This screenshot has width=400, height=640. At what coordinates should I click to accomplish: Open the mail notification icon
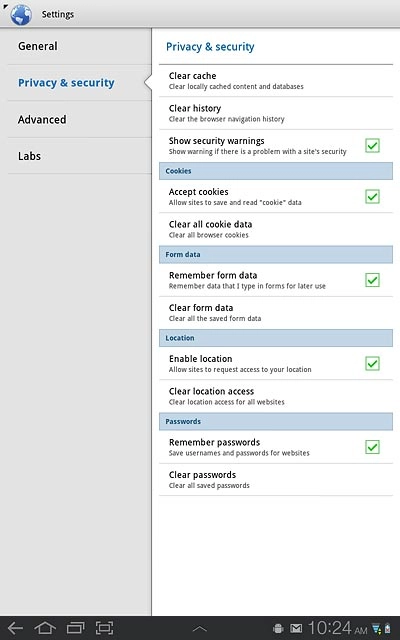[296, 629]
